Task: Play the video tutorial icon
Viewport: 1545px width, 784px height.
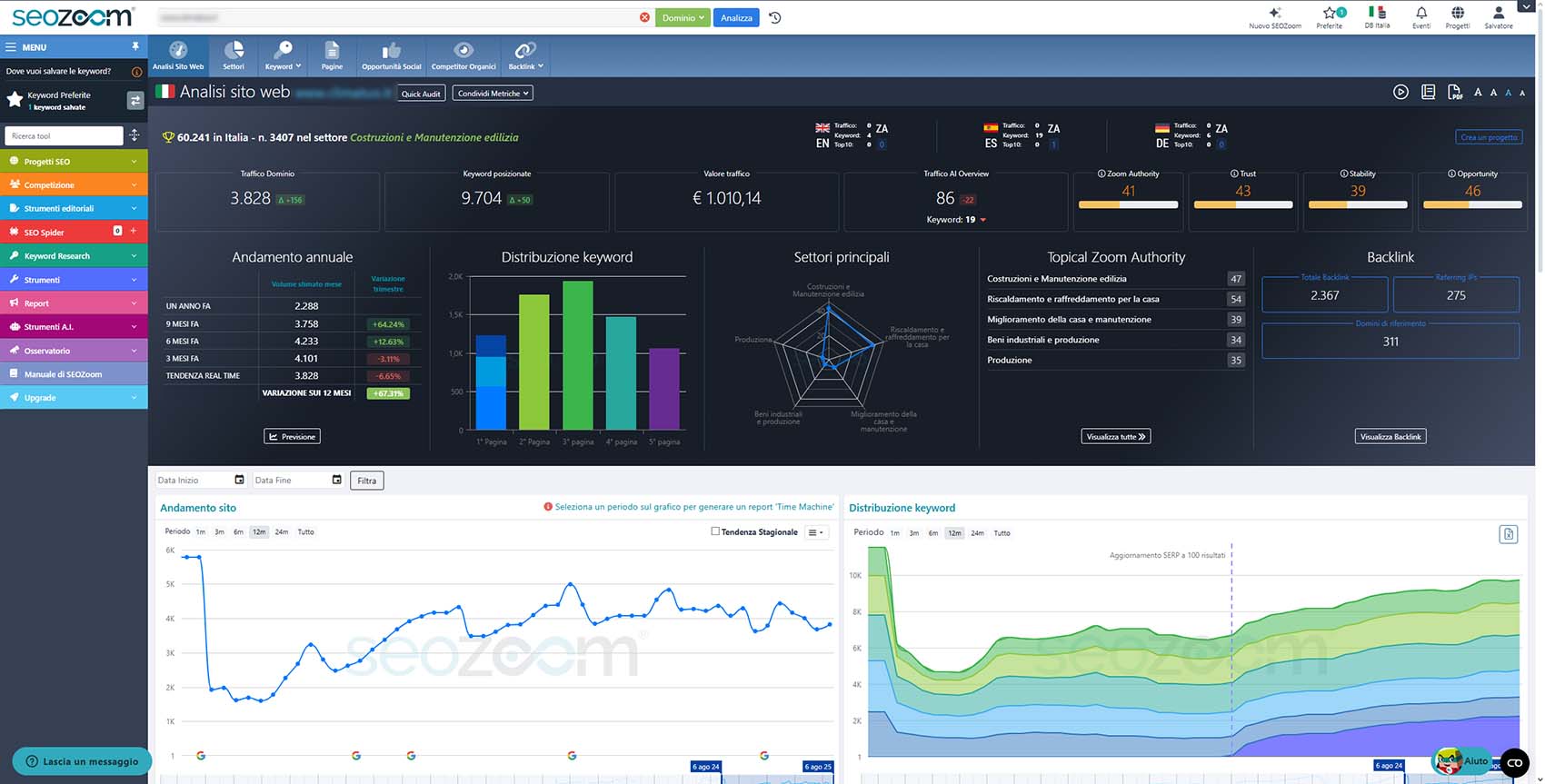Action: point(1400,92)
